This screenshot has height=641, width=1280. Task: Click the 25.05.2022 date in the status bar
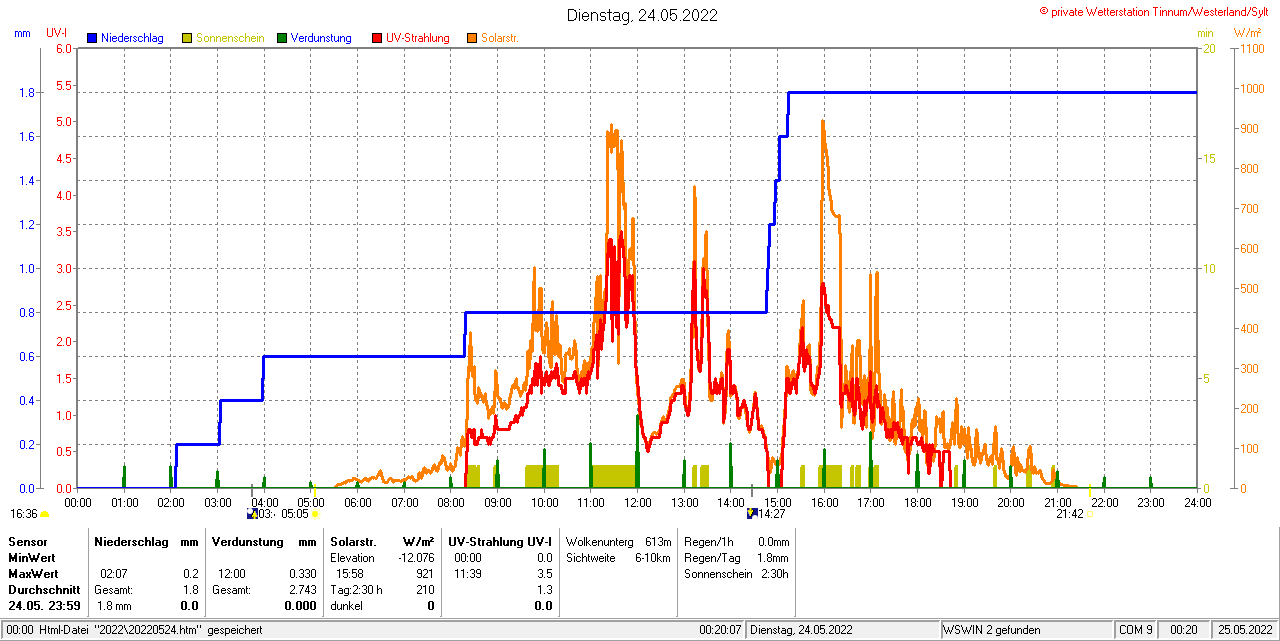pyautogui.click(x=1243, y=630)
